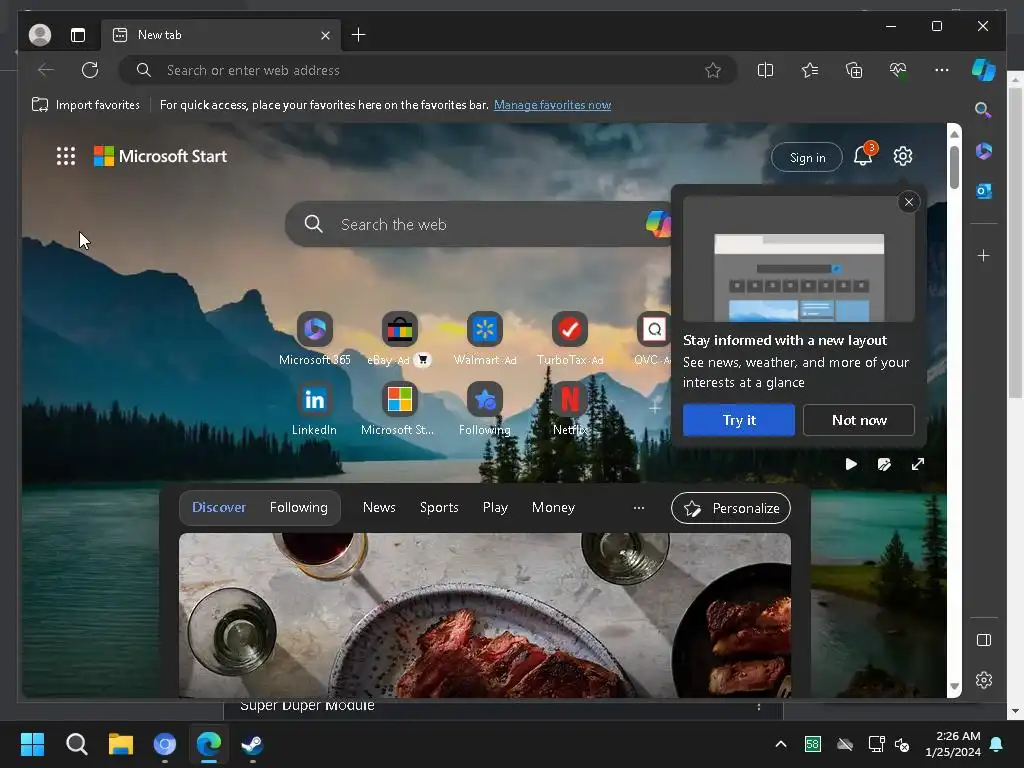Screen dimensions: 1024x768
Task: Open the taskbar clock and date
Action: [953, 744]
